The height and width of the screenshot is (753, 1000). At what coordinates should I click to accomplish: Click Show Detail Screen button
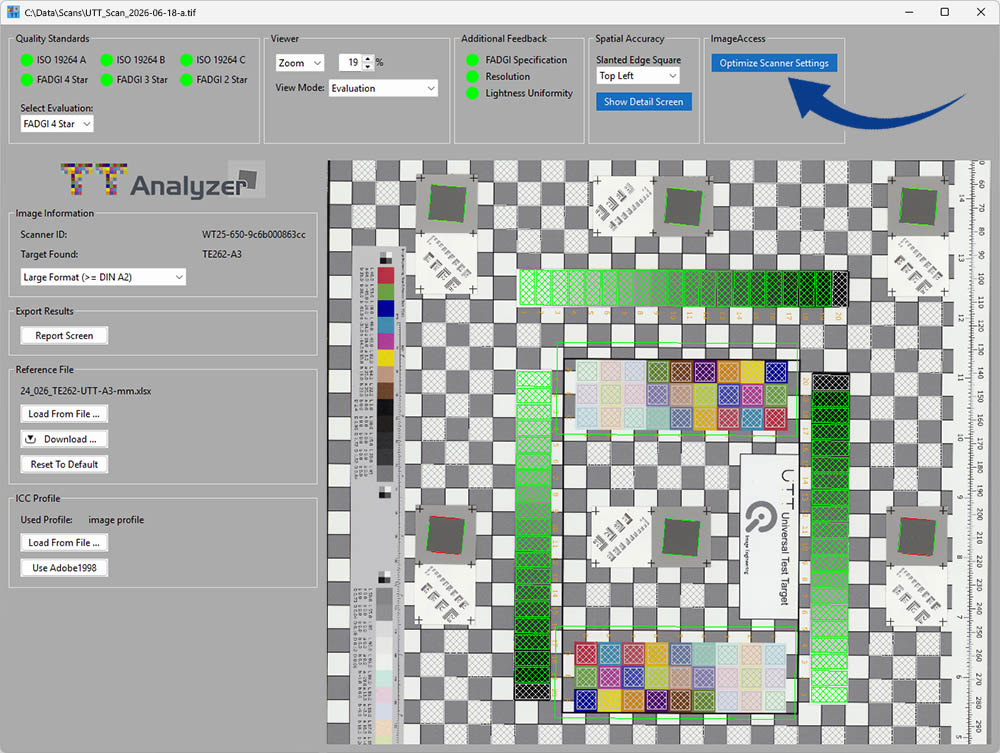click(x=643, y=101)
